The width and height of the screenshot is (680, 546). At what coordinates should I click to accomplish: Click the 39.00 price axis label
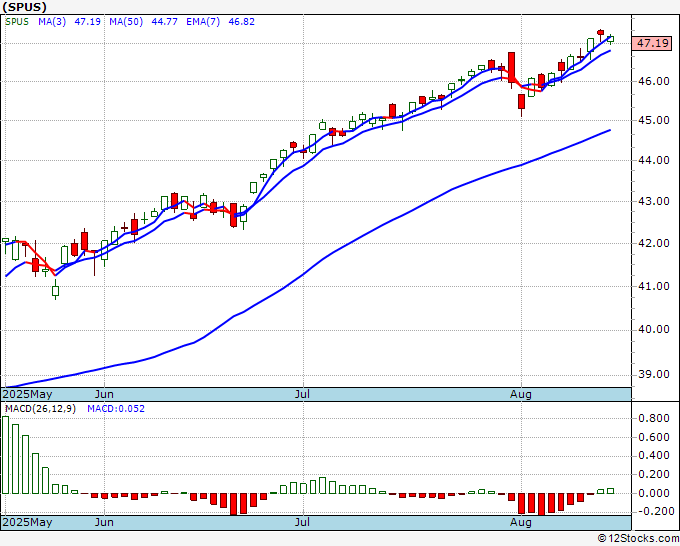[x=654, y=375]
